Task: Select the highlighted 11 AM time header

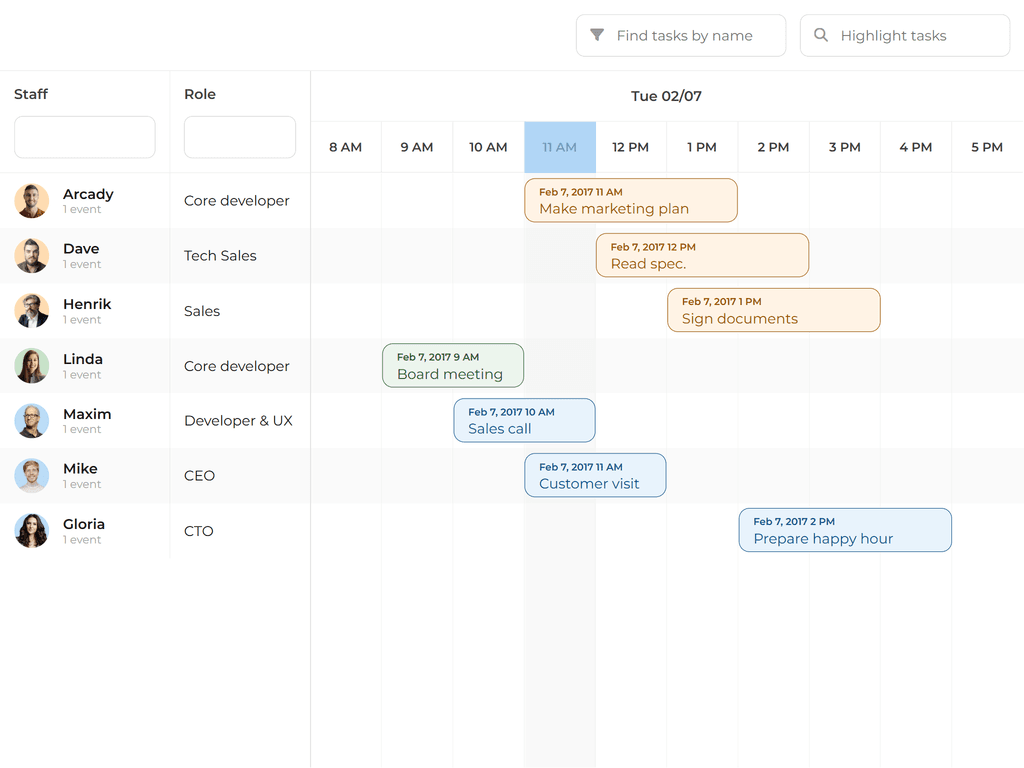Action: pos(560,147)
